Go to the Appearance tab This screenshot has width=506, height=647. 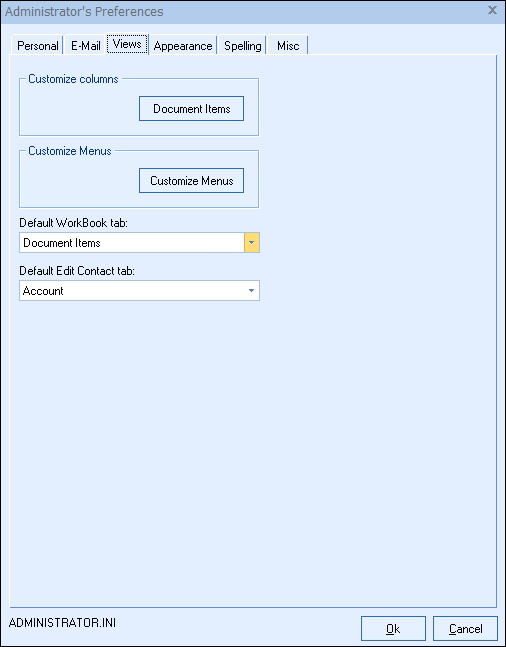coord(183,45)
